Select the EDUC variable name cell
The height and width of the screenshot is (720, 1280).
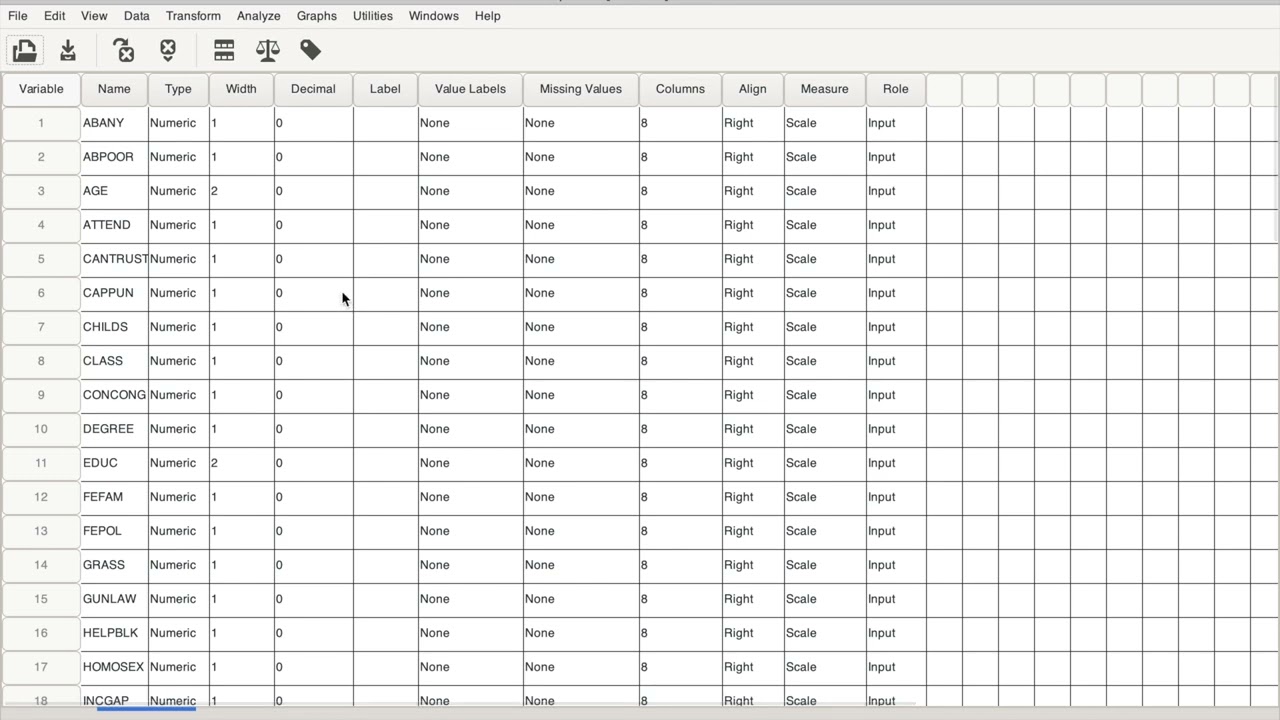pyautogui.click(x=114, y=463)
